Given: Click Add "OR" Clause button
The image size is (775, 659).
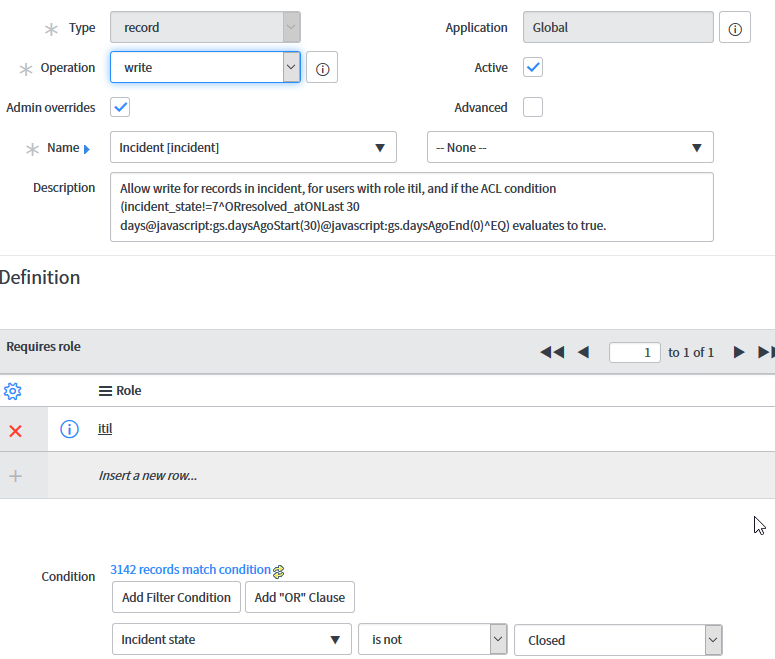Looking at the screenshot, I should pos(300,597).
